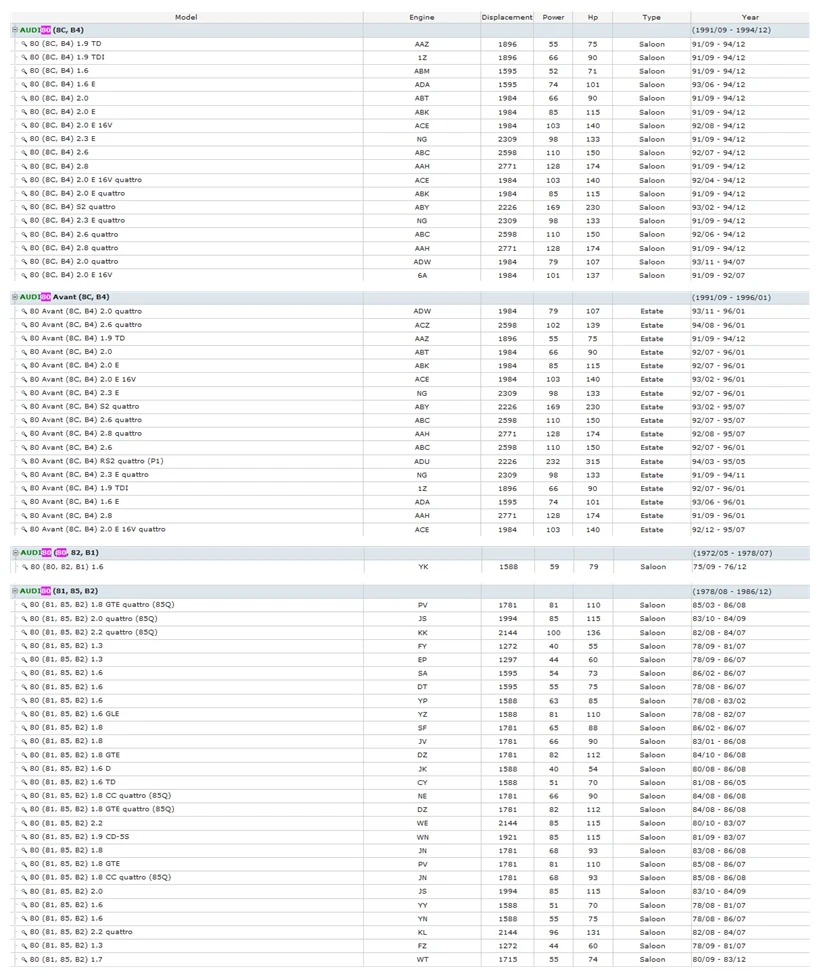Click magnifier icon beside 80 Avant 1.6 E

24,502
